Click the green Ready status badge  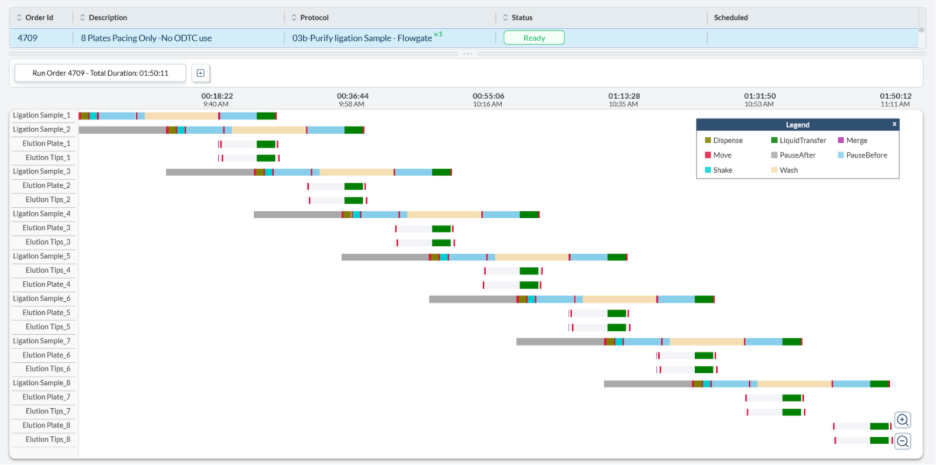coord(534,37)
